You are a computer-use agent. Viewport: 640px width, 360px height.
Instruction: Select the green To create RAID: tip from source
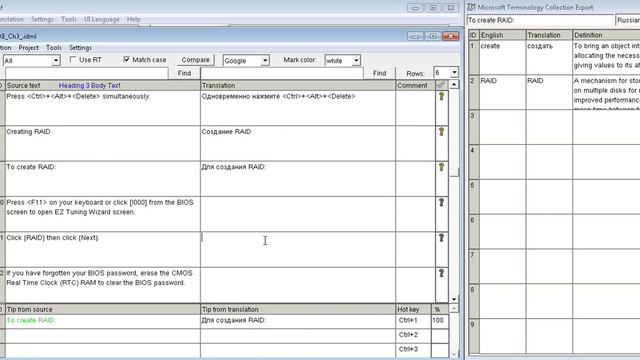[x=102, y=321]
